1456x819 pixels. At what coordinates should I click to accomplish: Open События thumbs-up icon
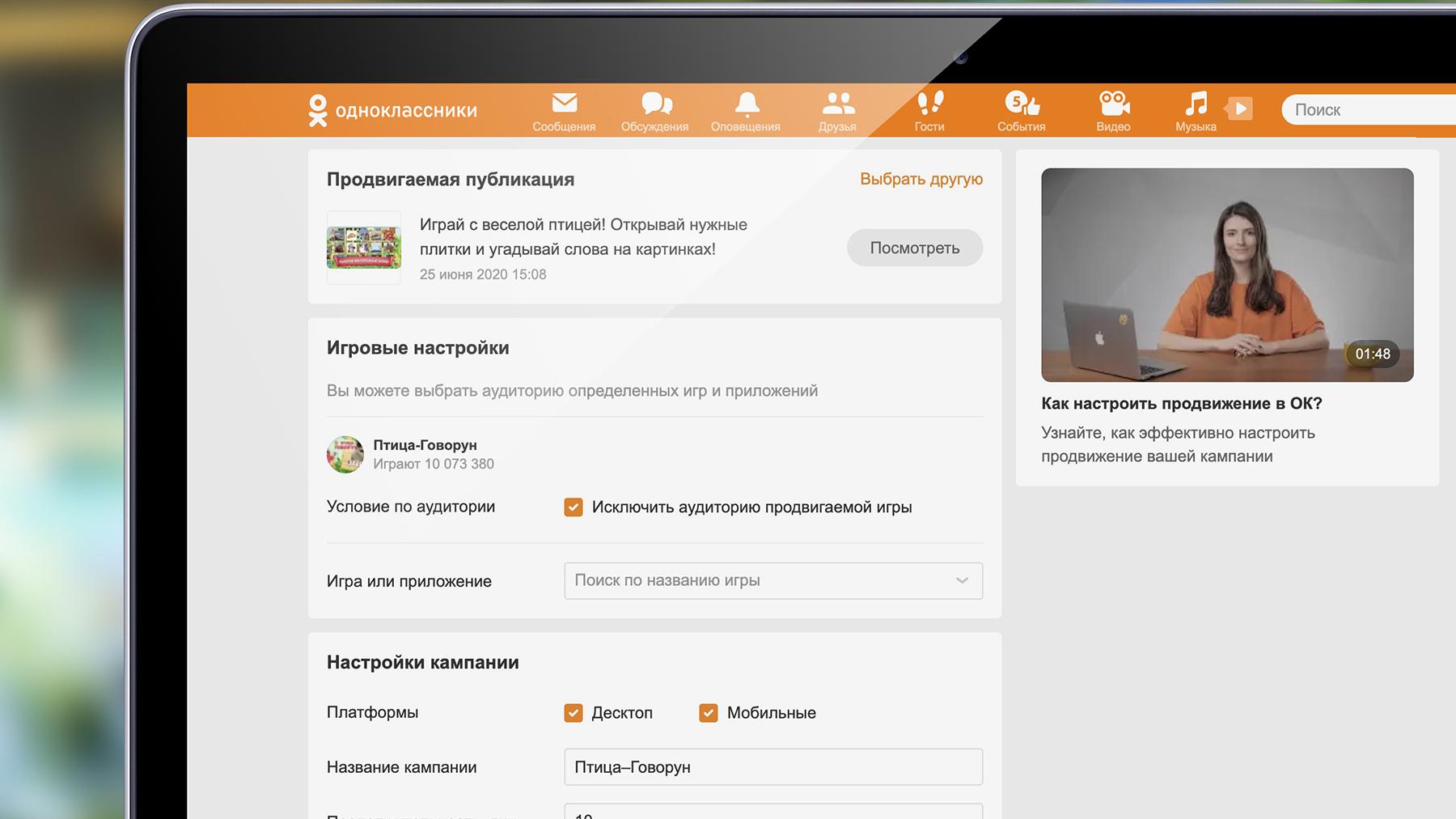click(1022, 103)
